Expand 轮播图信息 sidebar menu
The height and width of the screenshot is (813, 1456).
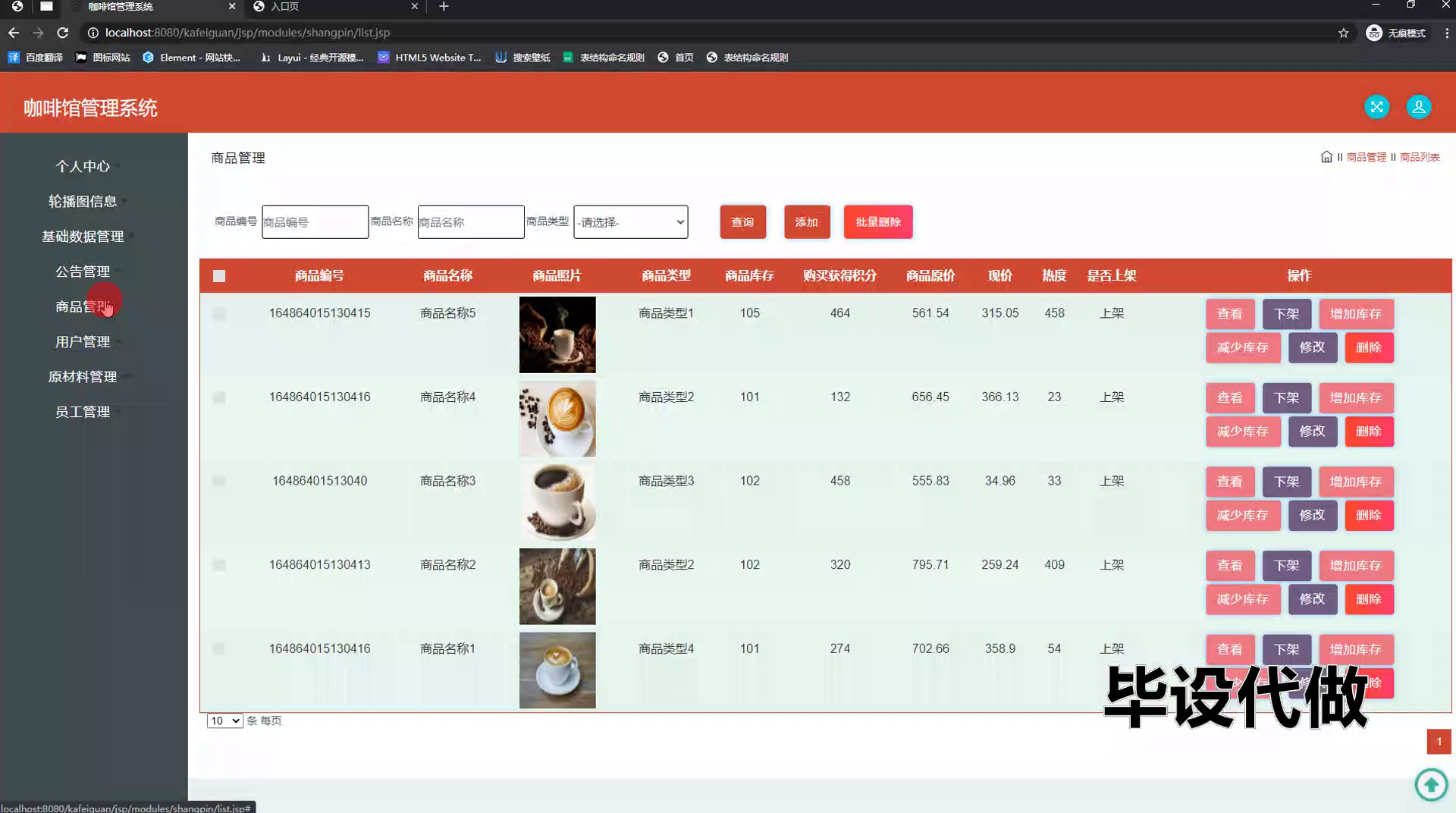point(83,201)
